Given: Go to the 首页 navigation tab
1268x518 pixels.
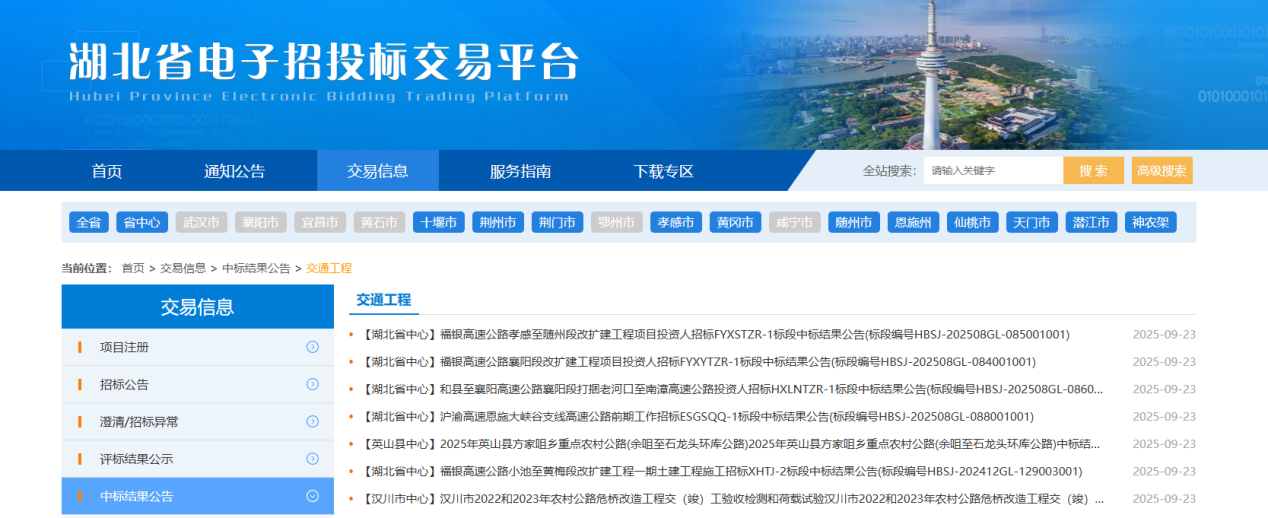Looking at the screenshot, I should (107, 171).
